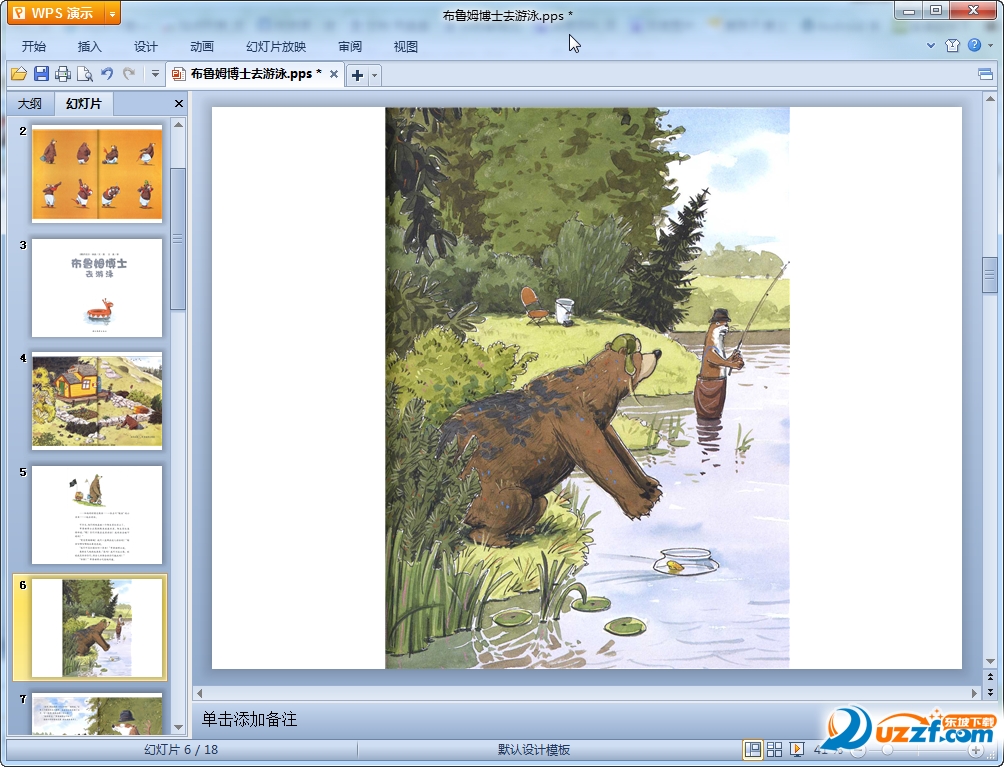Close the 布鲁姆博士去游泳.pps document tab
This screenshot has width=1004, height=767.
(334, 74)
